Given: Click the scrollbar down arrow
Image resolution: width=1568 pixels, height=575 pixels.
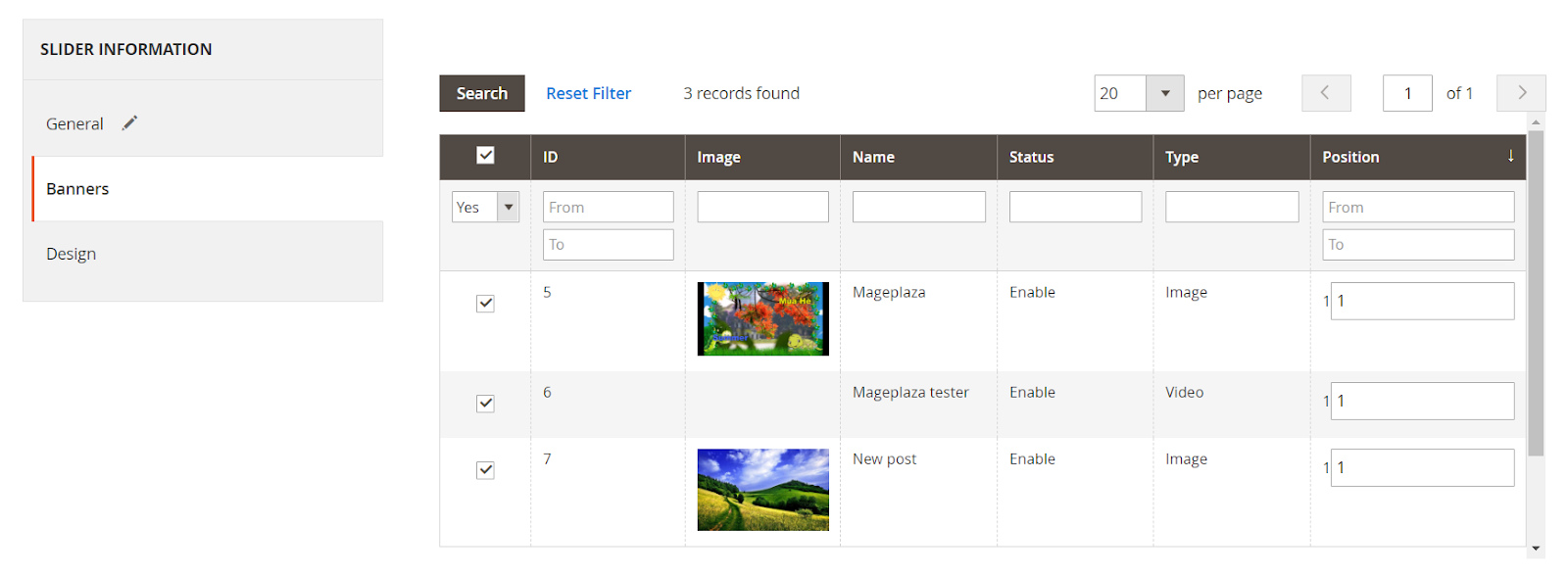Looking at the screenshot, I should [x=1536, y=549].
